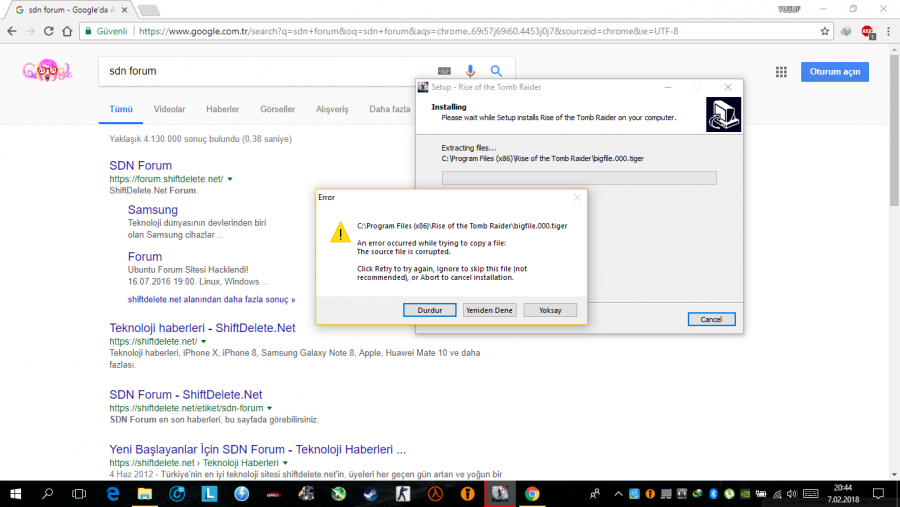Screen dimensions: 900x507
Task: Click the Durdur button in the Error dialog
Action: point(429,310)
